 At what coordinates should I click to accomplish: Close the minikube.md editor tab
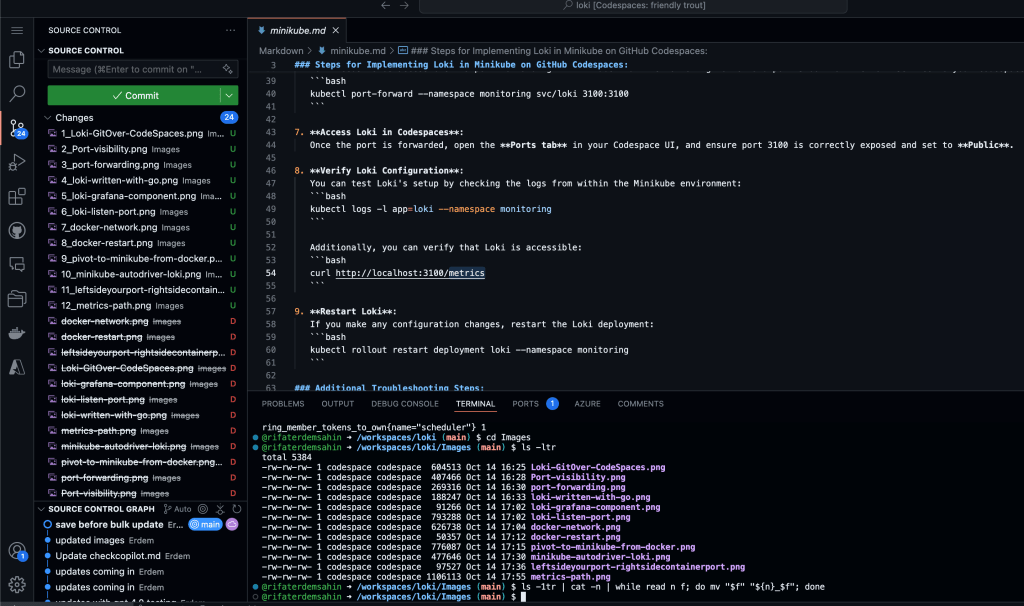(336, 31)
